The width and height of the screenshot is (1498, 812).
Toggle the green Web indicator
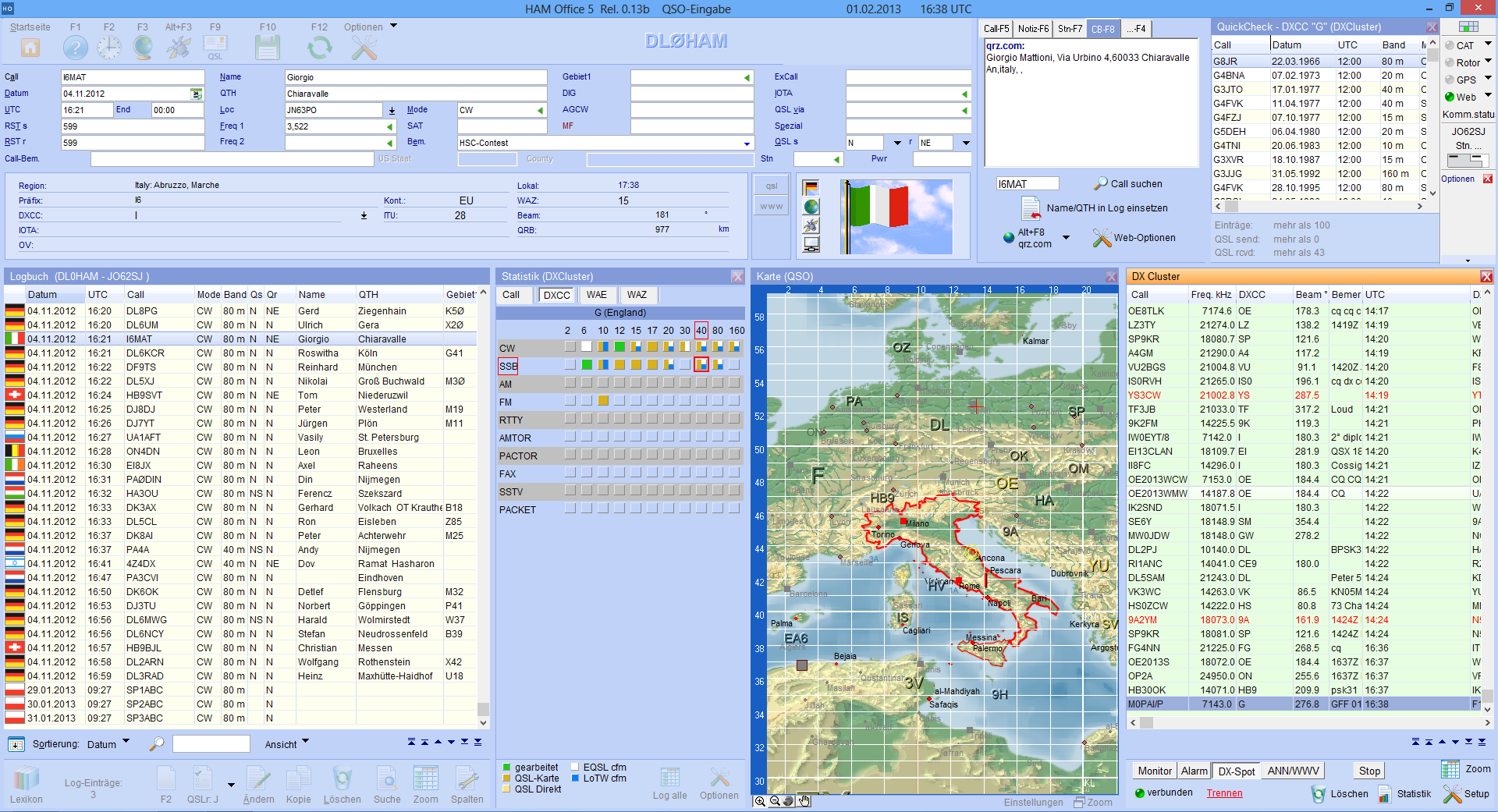pyautogui.click(x=1450, y=98)
